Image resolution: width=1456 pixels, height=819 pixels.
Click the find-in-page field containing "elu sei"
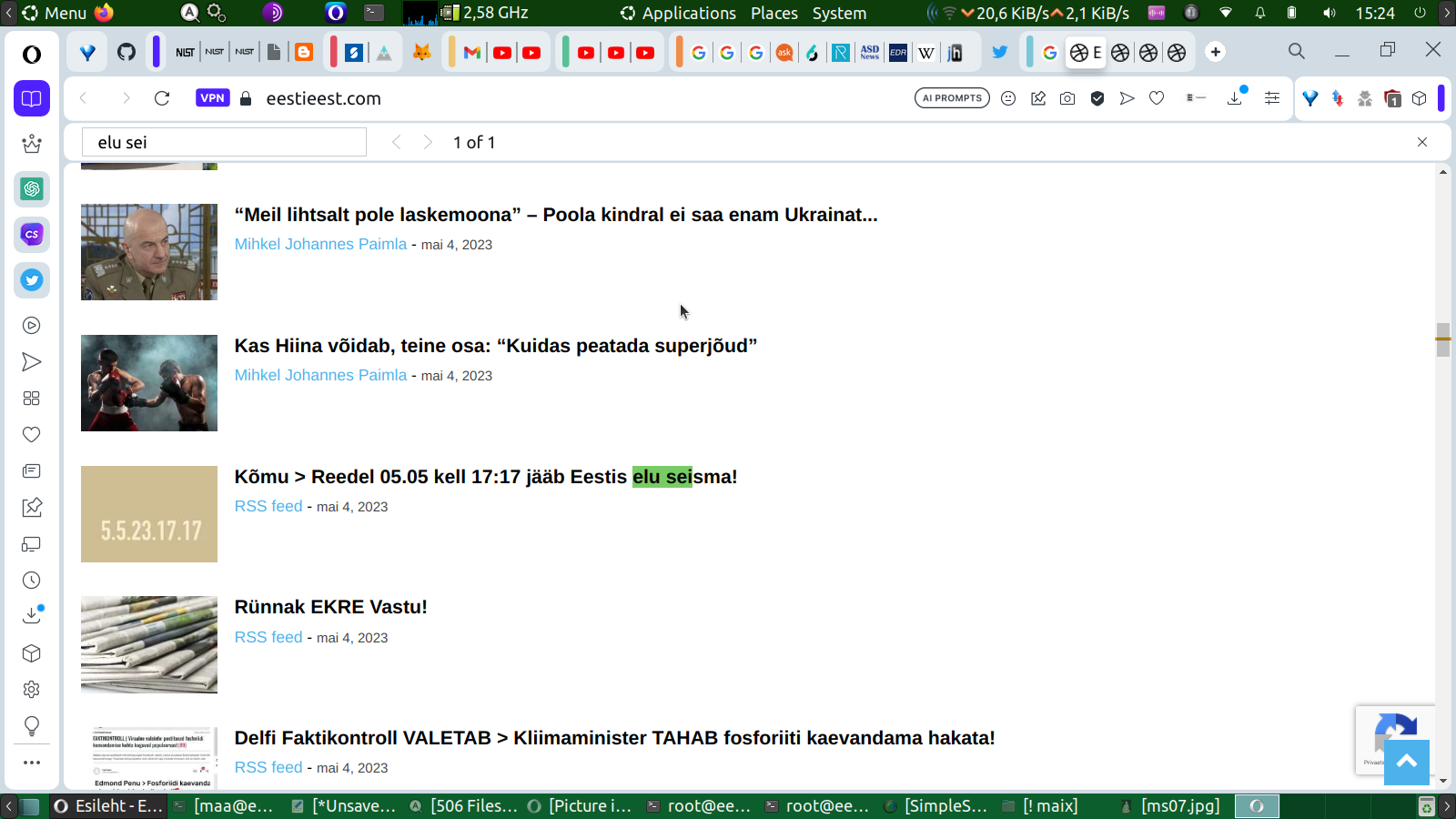(x=224, y=142)
